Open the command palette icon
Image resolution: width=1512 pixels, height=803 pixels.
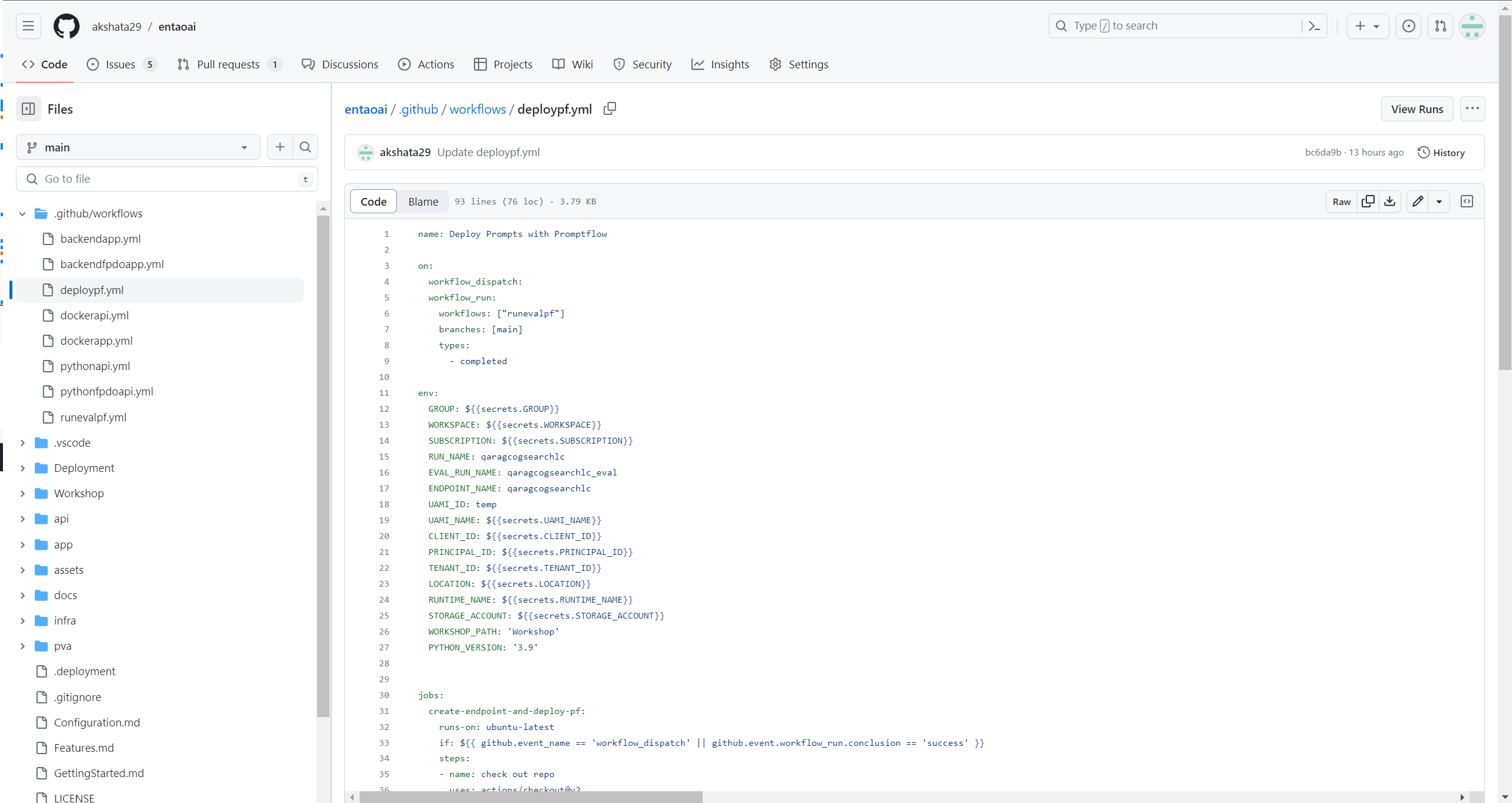[1315, 26]
